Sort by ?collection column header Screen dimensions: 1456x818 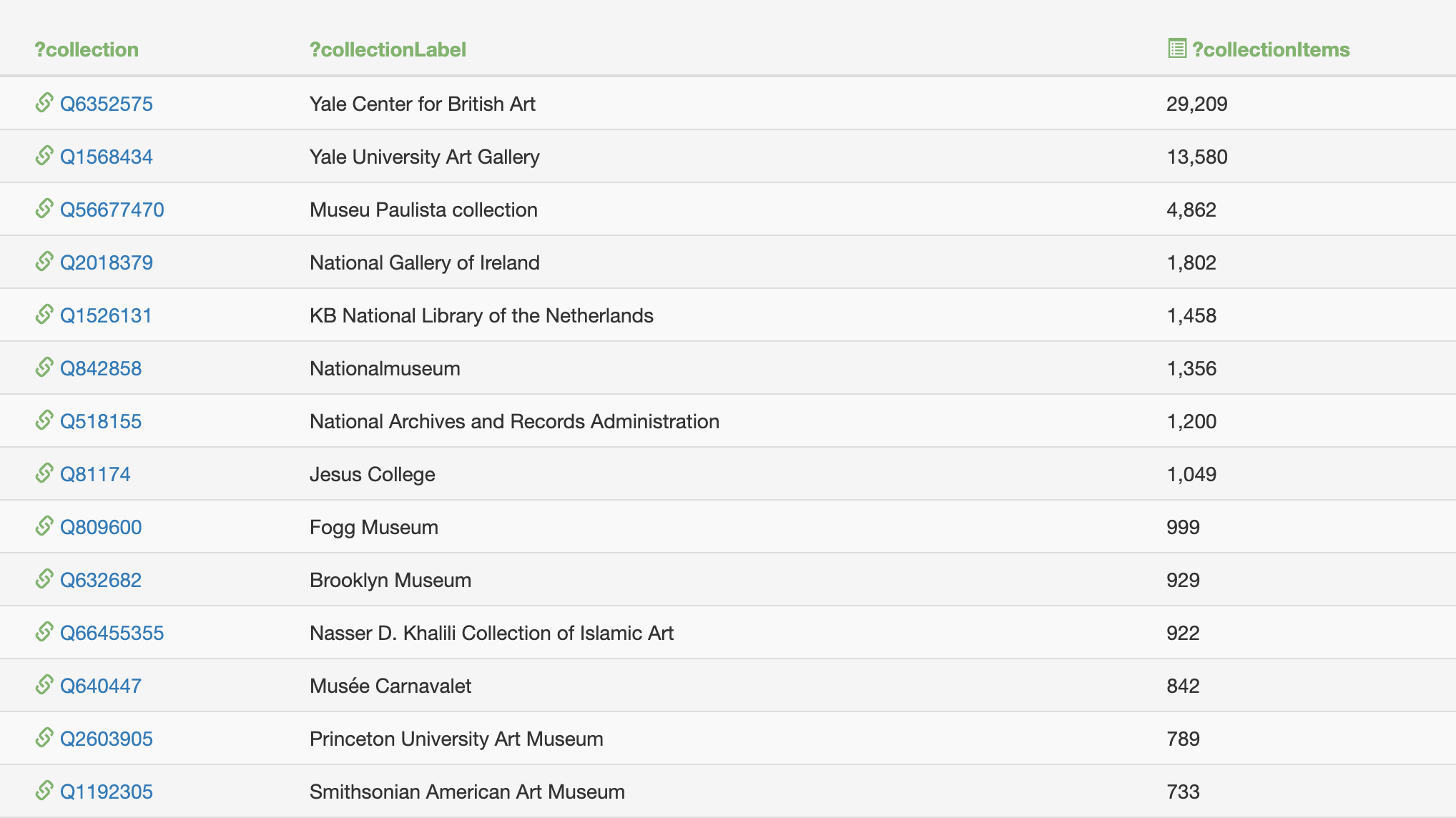pos(87,49)
